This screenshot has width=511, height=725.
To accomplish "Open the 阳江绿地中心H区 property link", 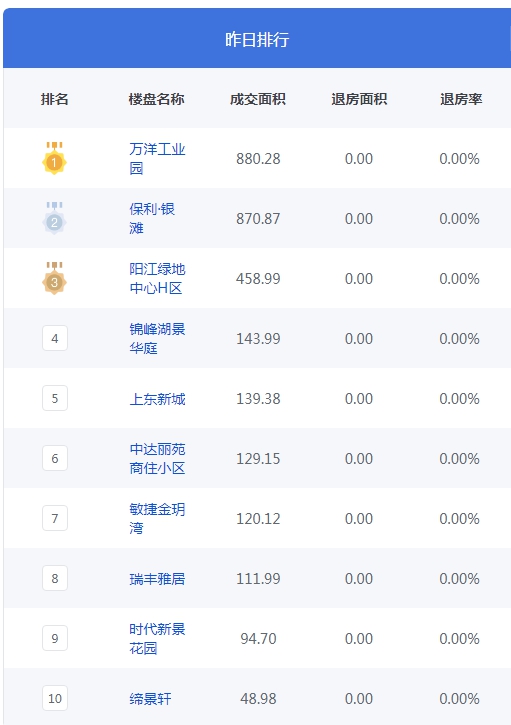I will (157, 278).
